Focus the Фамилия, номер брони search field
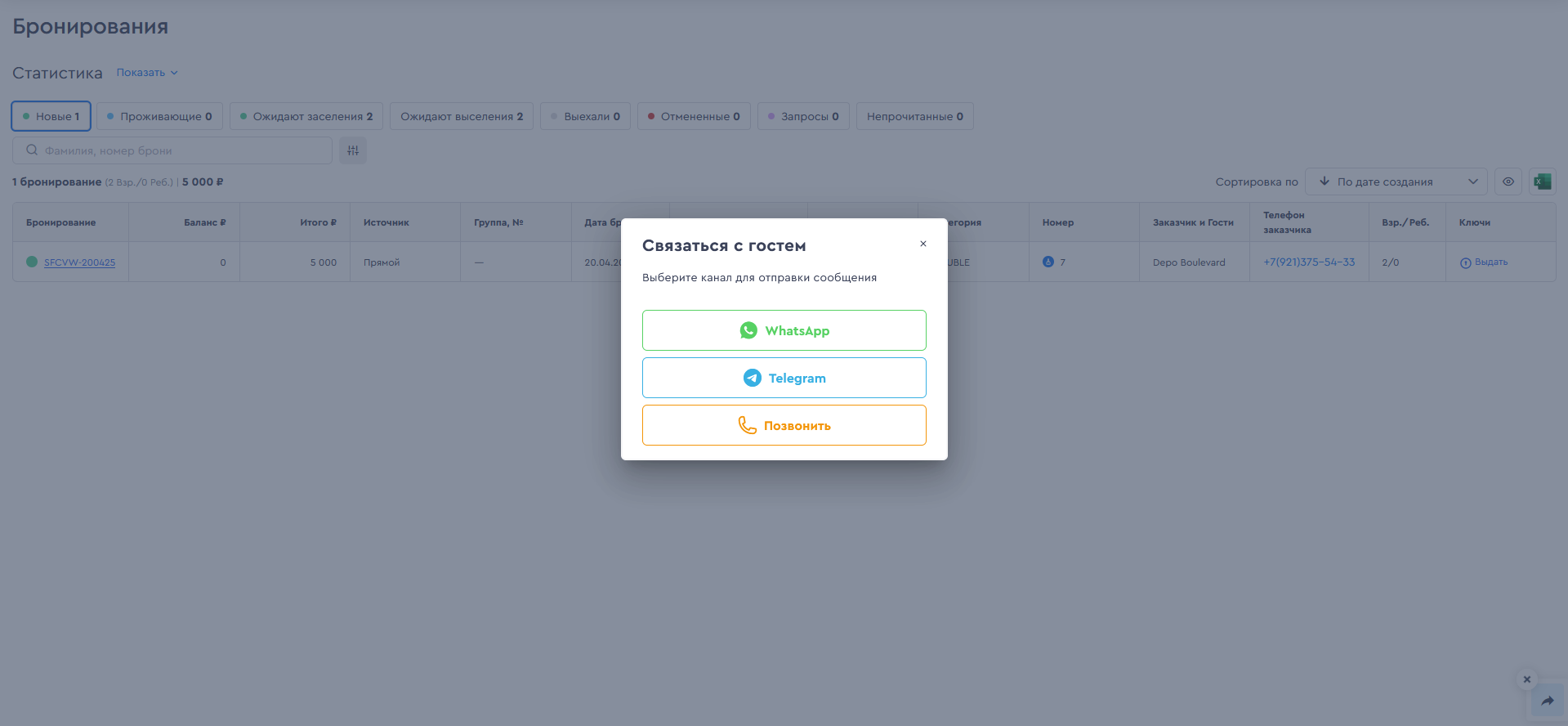This screenshot has height=726, width=1568. click(x=172, y=150)
